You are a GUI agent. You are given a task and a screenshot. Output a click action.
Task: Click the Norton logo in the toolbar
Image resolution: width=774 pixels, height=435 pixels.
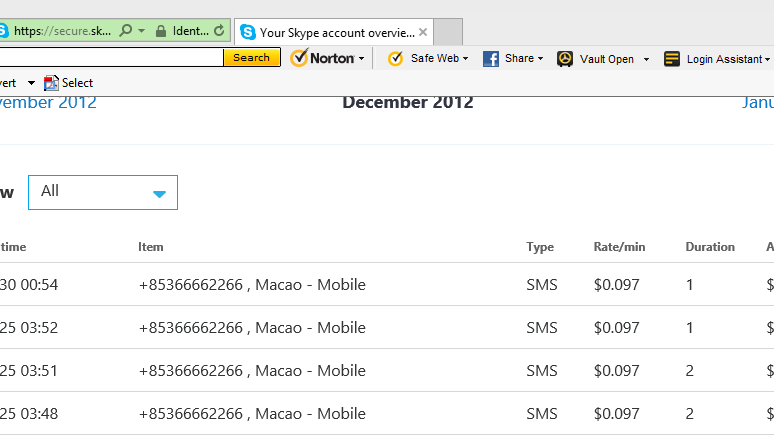point(322,58)
